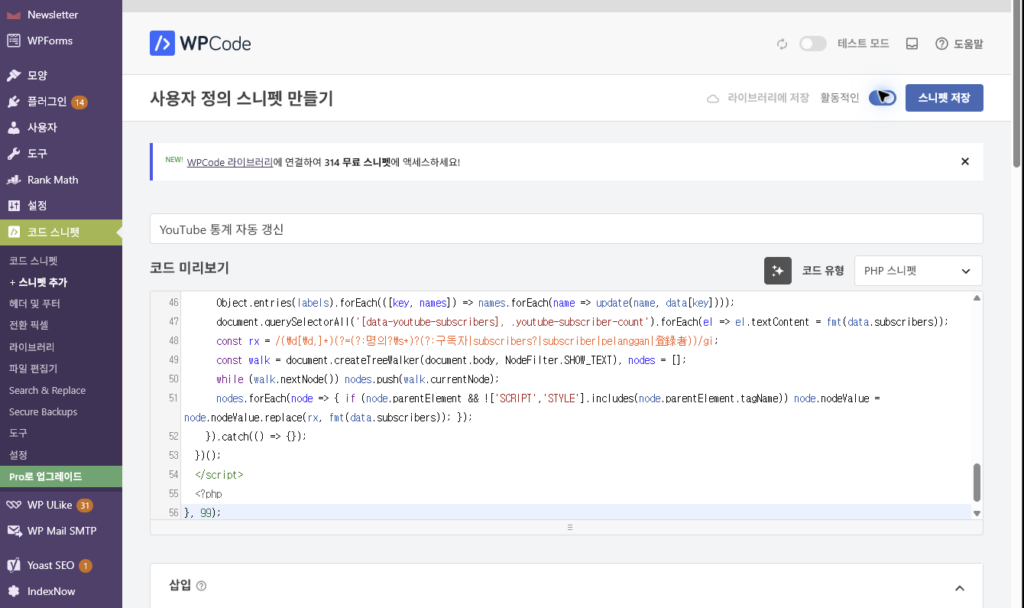1024x608 pixels.
Task: Click the WPForms form icon
Action: [14, 40]
